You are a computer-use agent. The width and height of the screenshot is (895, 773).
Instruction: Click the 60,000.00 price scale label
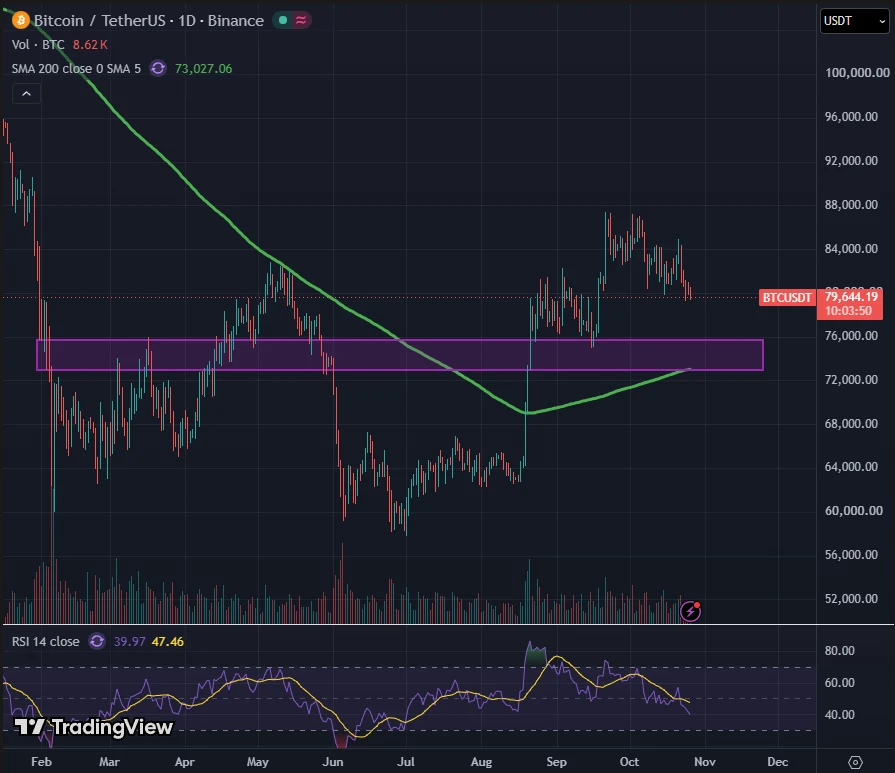(x=853, y=510)
